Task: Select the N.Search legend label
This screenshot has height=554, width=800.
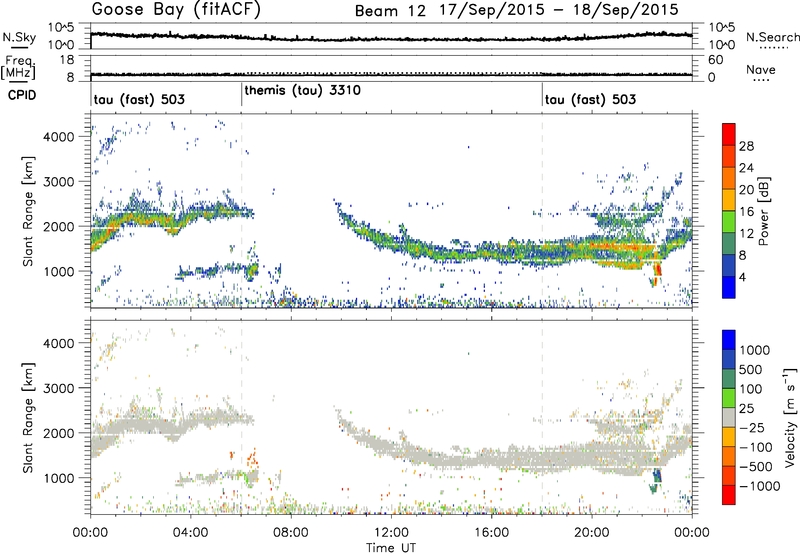Action: tap(772, 37)
